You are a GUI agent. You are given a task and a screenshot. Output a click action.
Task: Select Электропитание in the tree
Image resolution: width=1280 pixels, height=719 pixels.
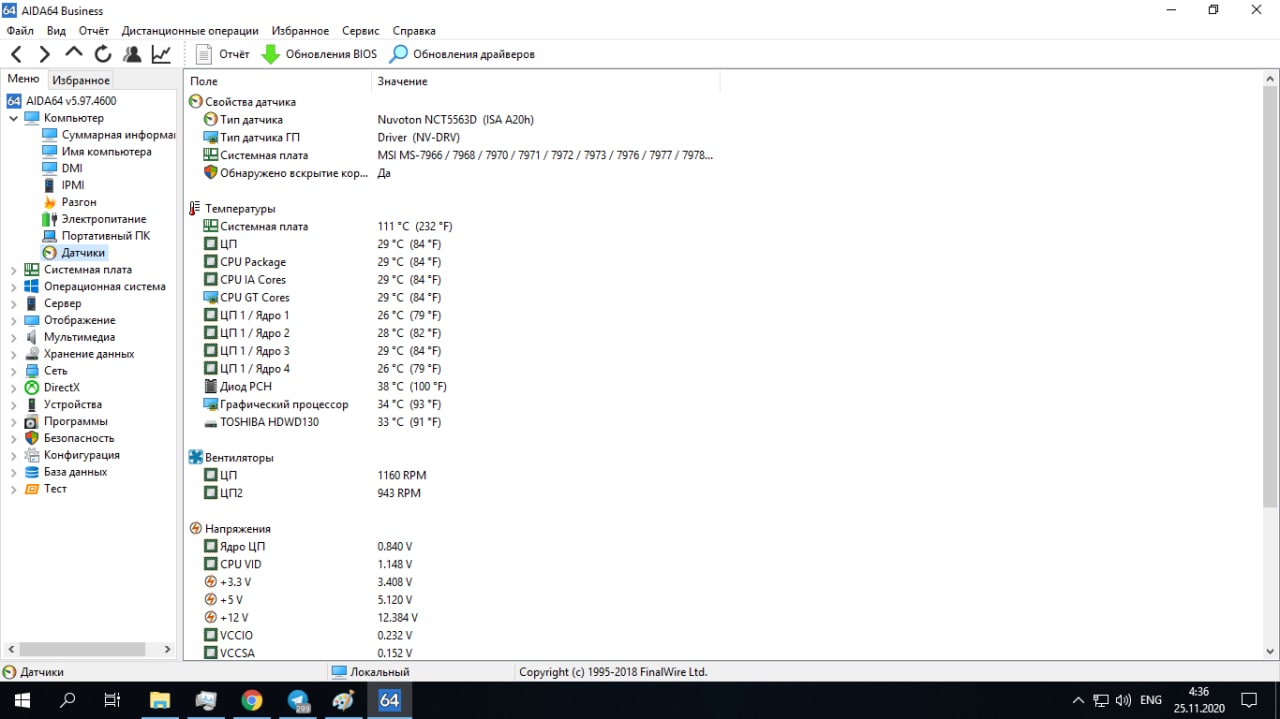coord(94,219)
